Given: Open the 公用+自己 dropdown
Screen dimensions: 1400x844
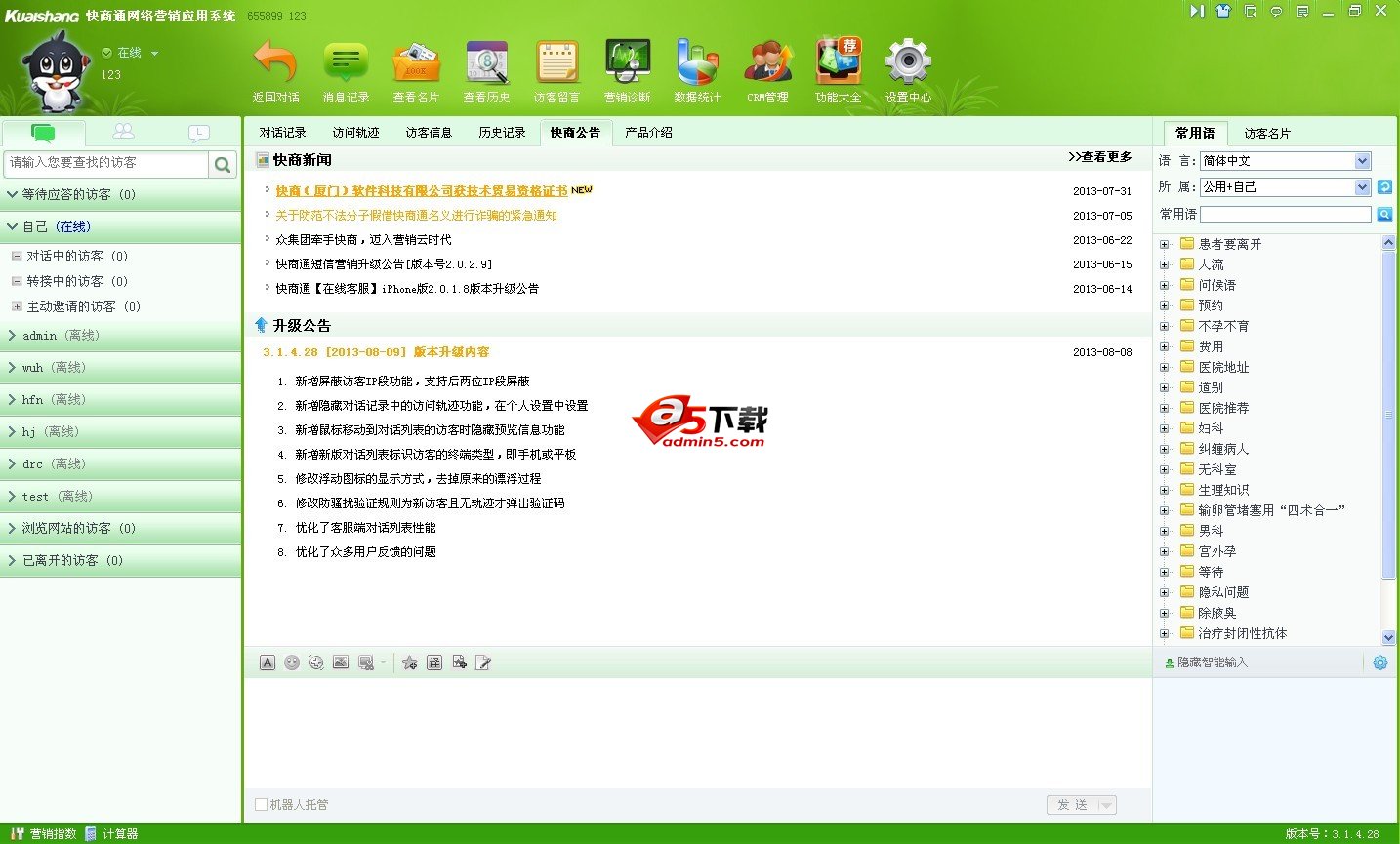Looking at the screenshot, I should coord(1285,186).
